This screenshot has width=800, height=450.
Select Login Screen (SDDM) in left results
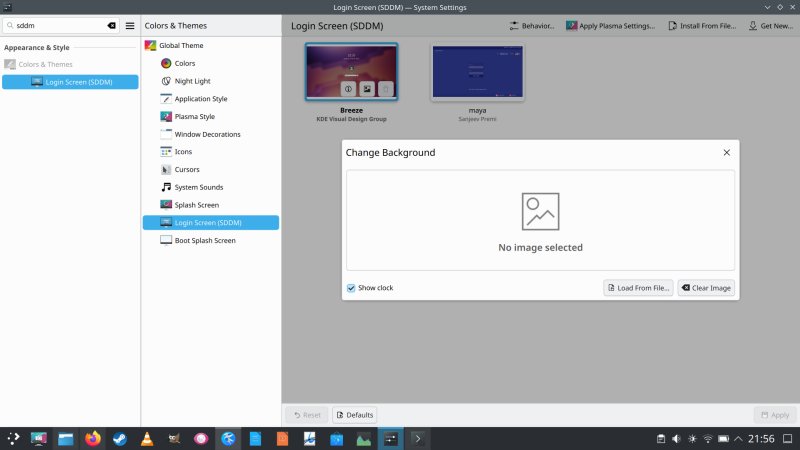[x=70, y=82]
